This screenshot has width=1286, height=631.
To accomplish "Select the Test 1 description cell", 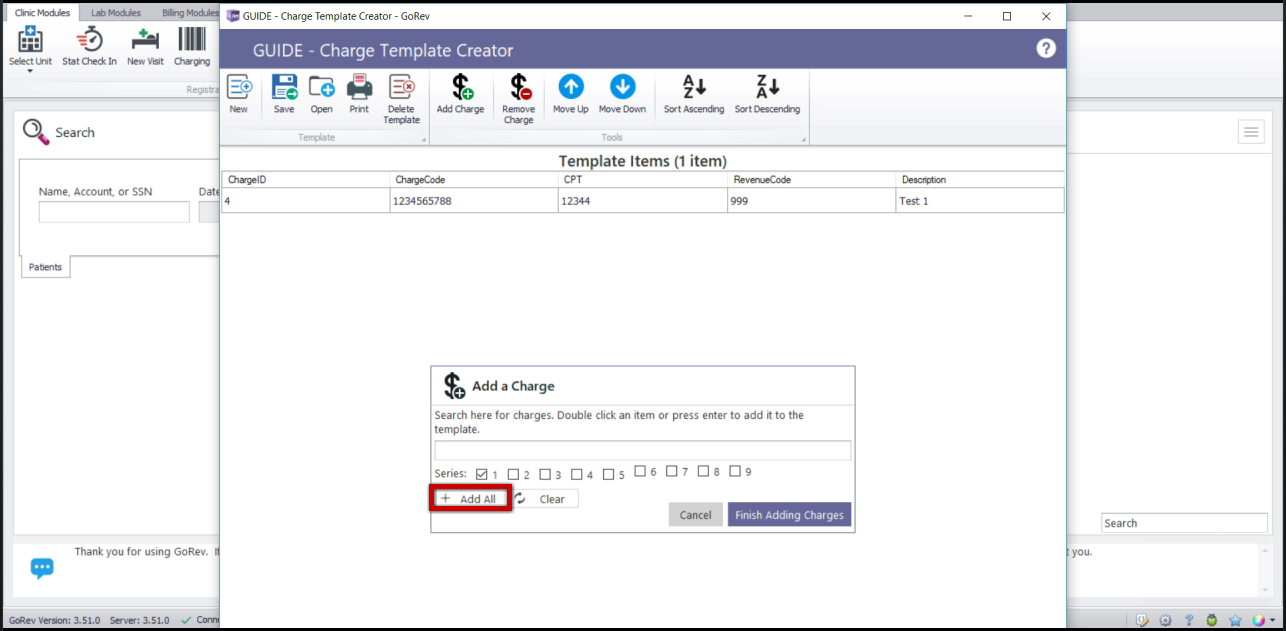I will pyautogui.click(x=980, y=201).
